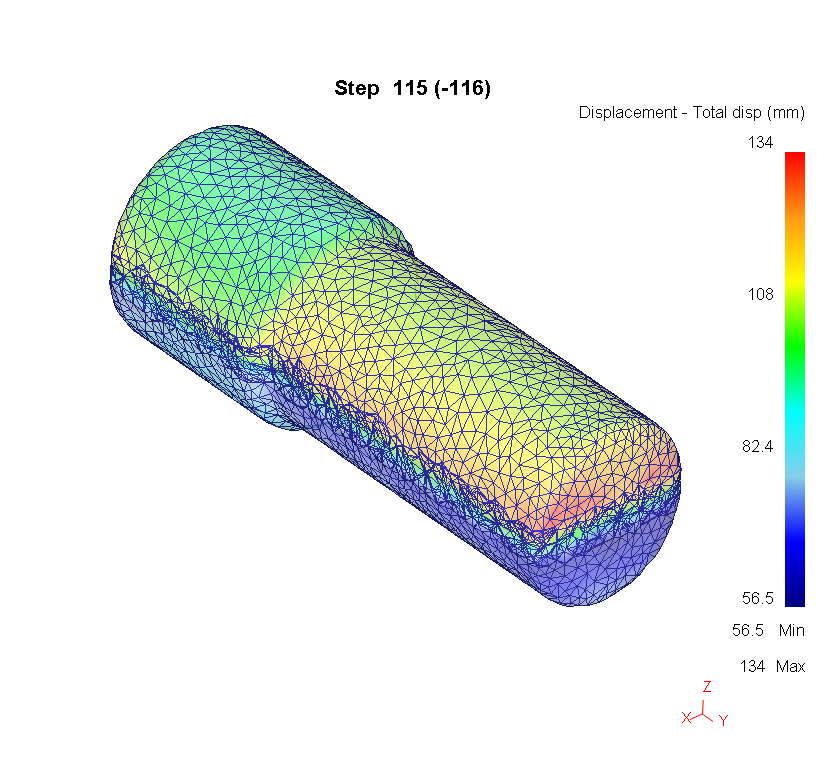
Task: Select the Z axis label on triad
Action: tap(706, 687)
